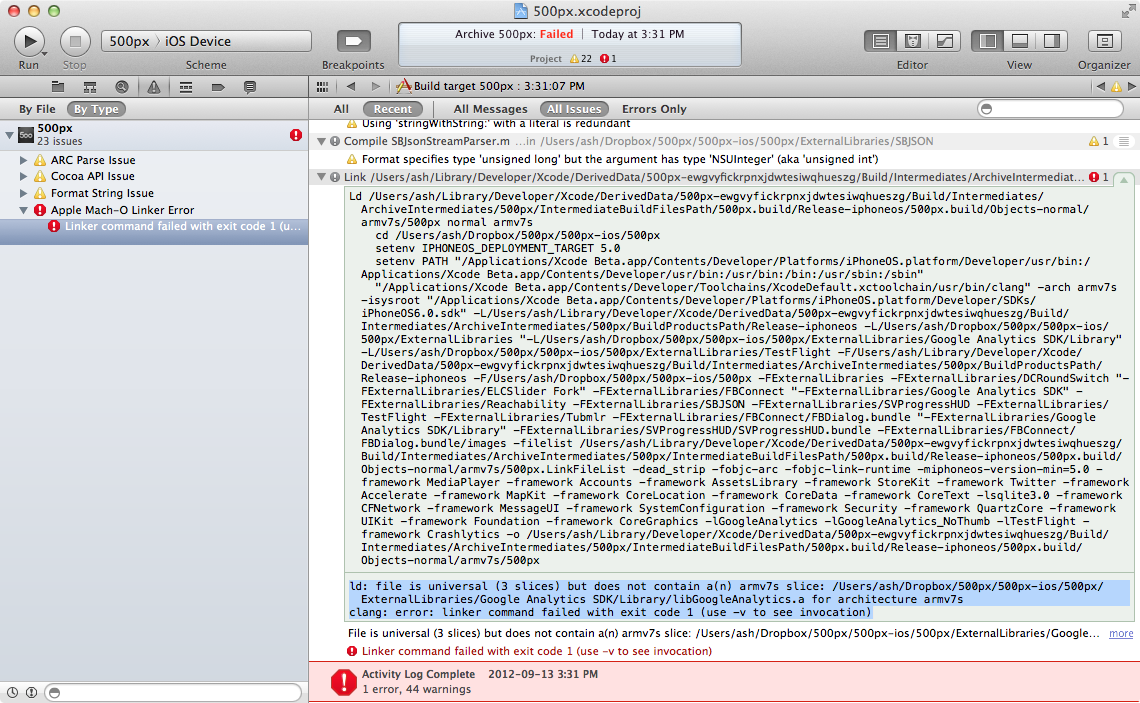1140x703 pixels.
Task: Open the Breakpoint navigator icon
Action: 218,87
